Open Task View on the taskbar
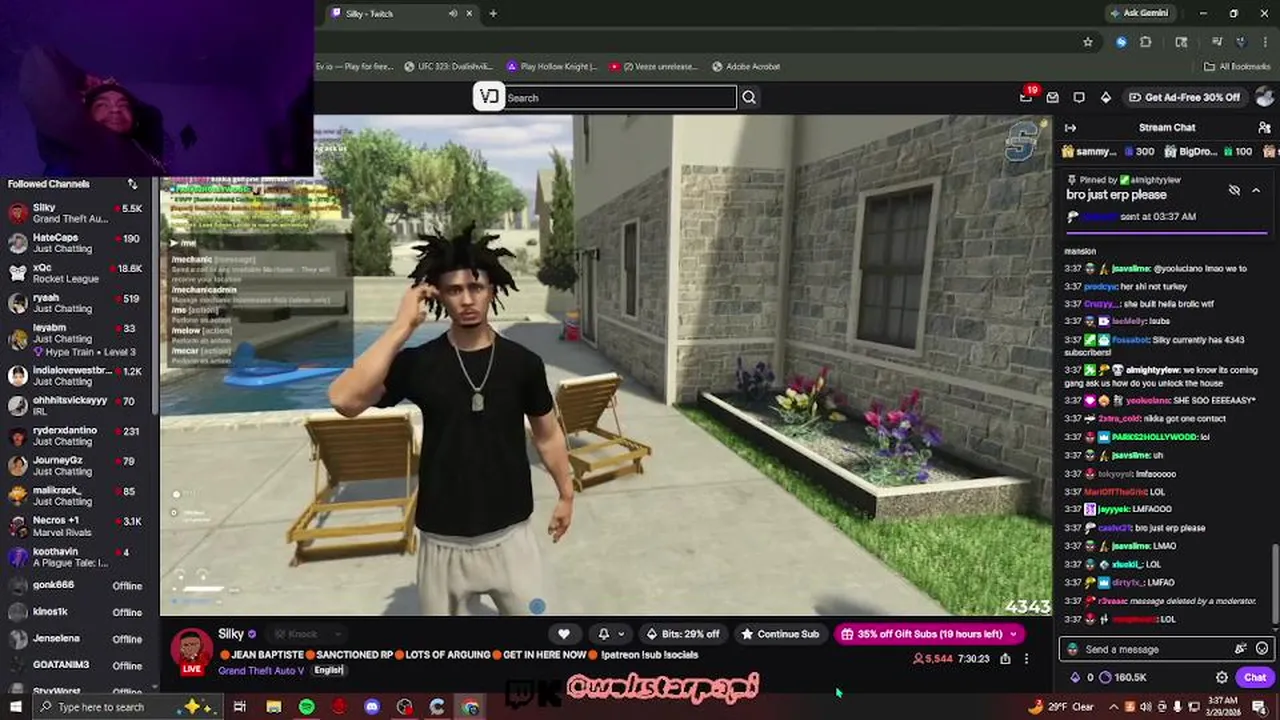This screenshot has width=1280, height=720. tap(240, 707)
